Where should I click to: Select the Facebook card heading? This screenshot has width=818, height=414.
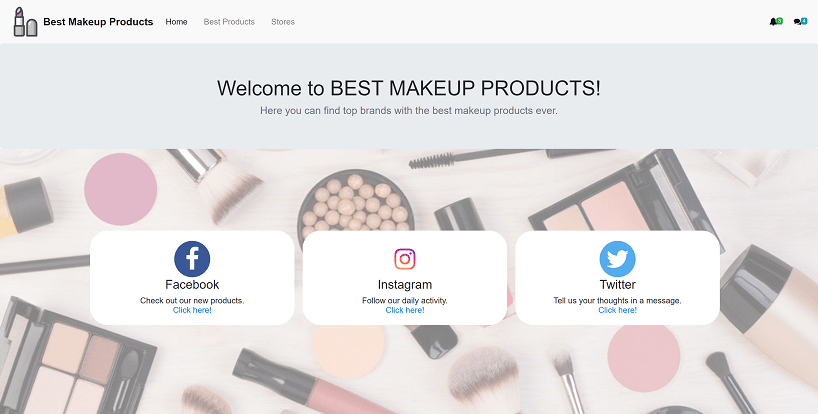(x=192, y=285)
